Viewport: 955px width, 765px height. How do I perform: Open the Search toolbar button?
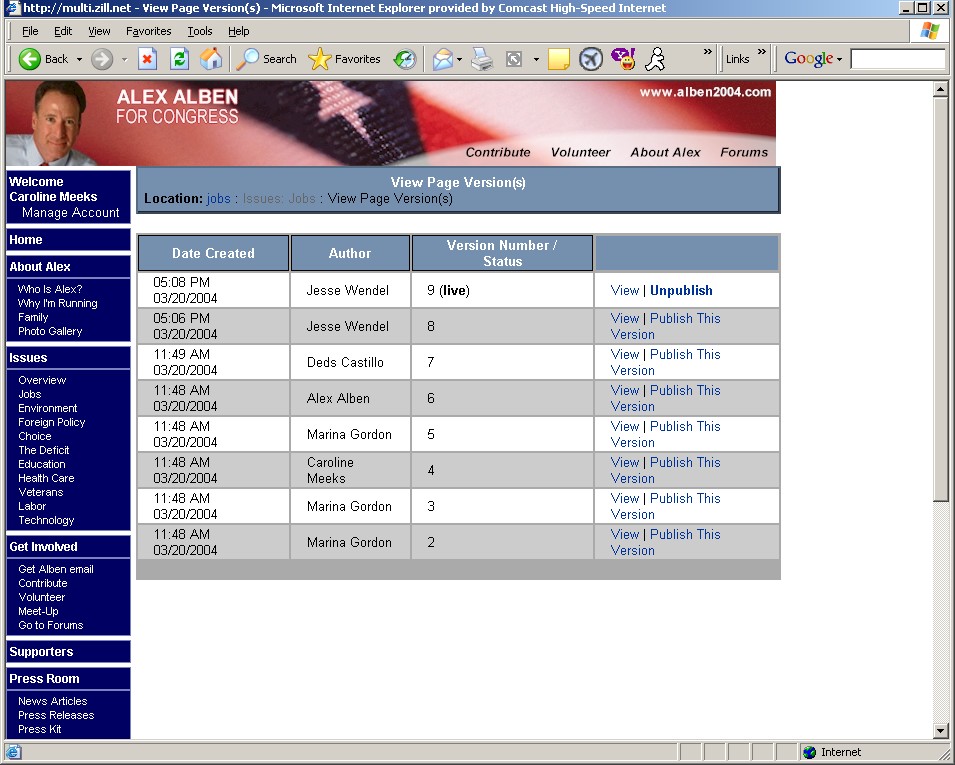266,59
